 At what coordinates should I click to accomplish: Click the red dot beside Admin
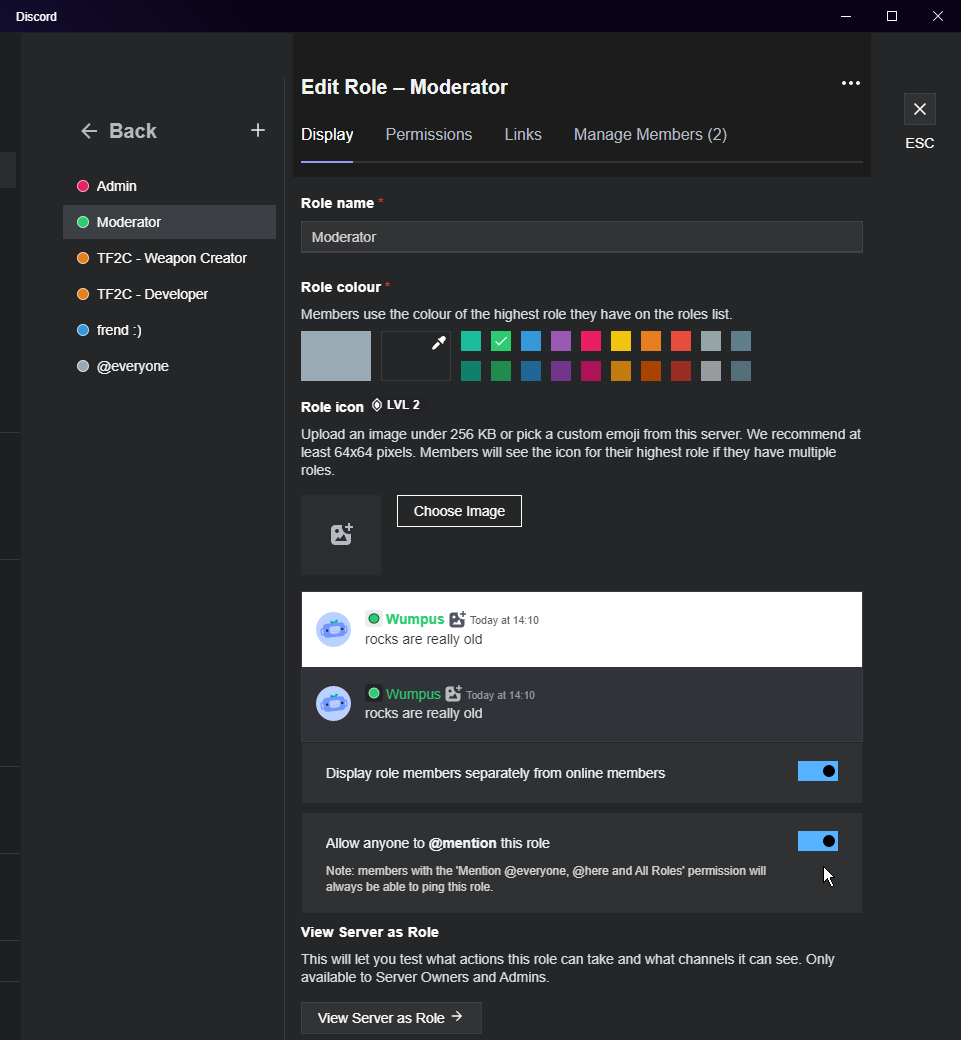click(83, 186)
